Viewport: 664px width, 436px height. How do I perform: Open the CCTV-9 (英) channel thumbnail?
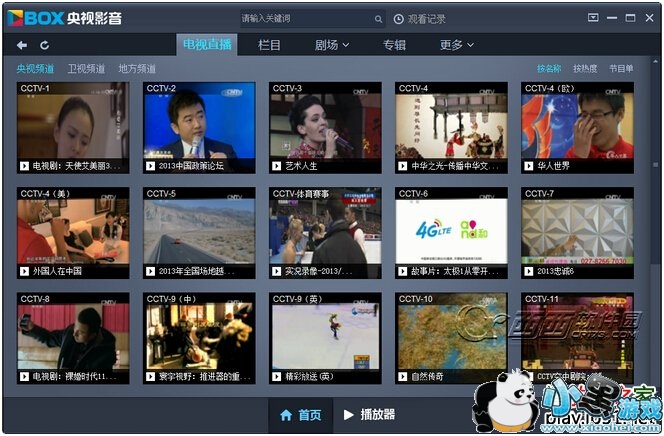(x=325, y=338)
